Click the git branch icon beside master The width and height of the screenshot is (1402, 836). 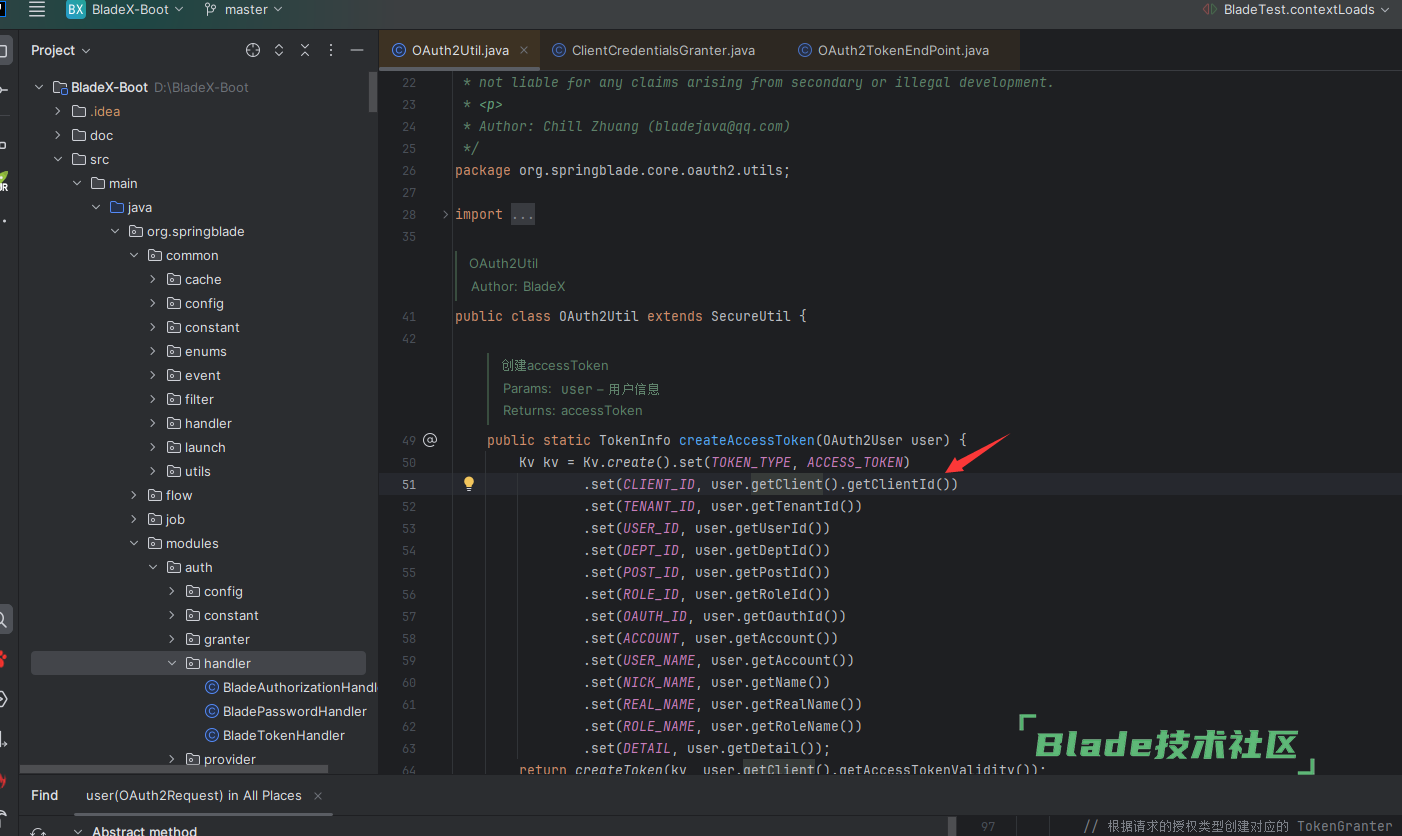click(211, 9)
